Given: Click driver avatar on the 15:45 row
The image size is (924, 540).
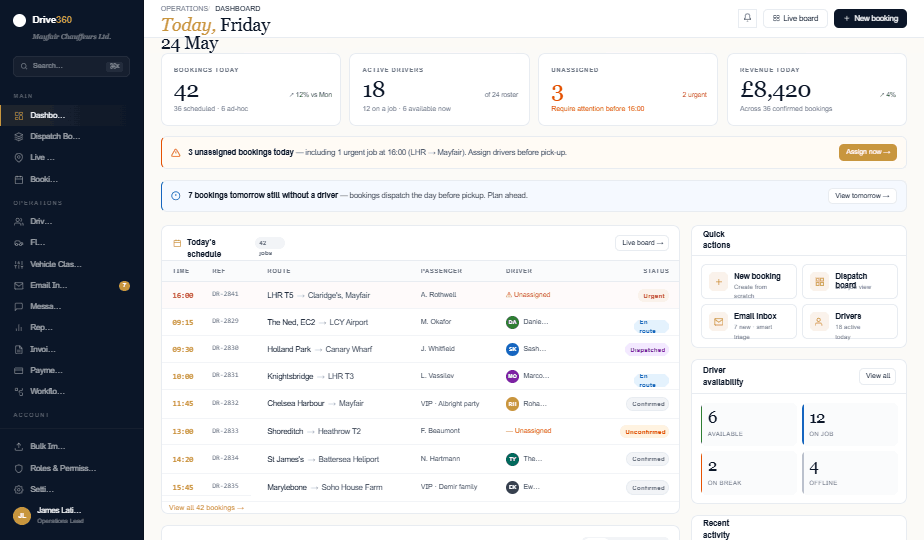Looking at the screenshot, I should (512, 488).
